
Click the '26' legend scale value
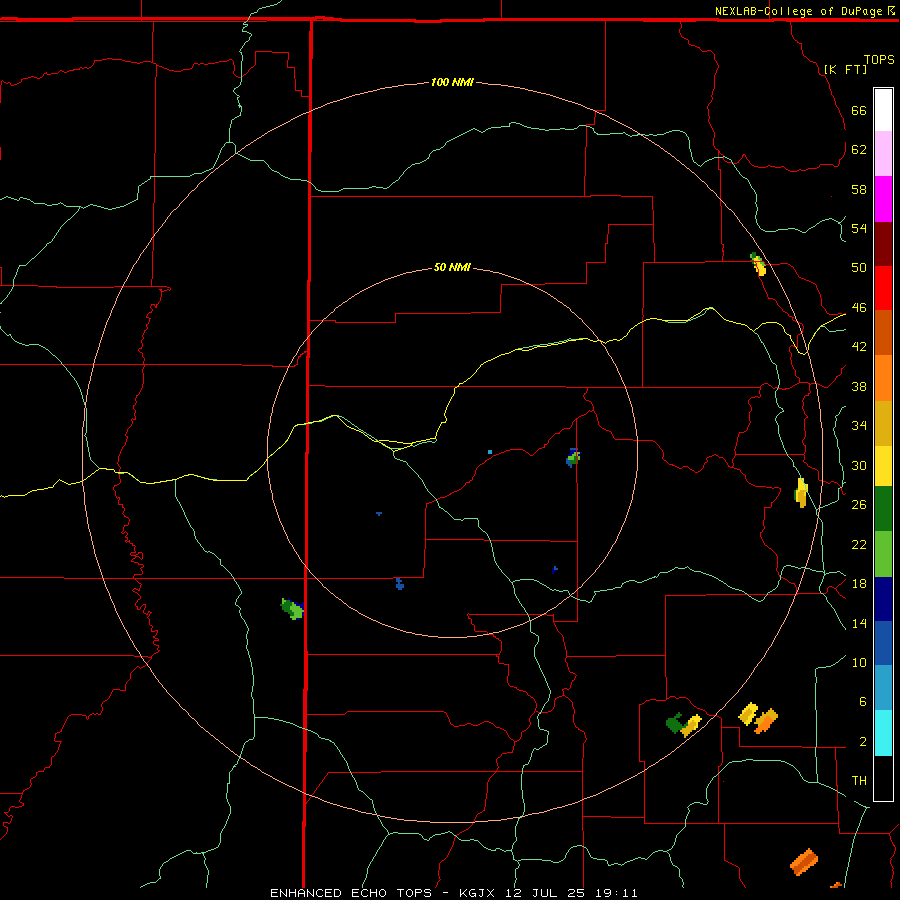[x=859, y=505]
